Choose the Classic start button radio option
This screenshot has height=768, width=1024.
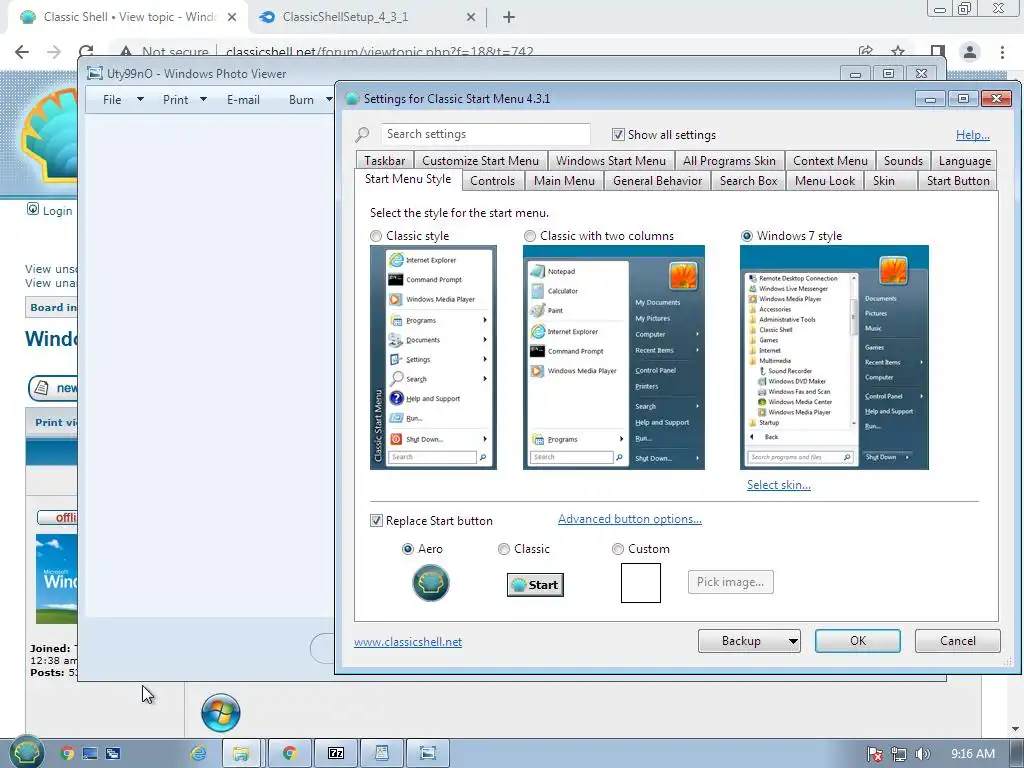click(504, 549)
